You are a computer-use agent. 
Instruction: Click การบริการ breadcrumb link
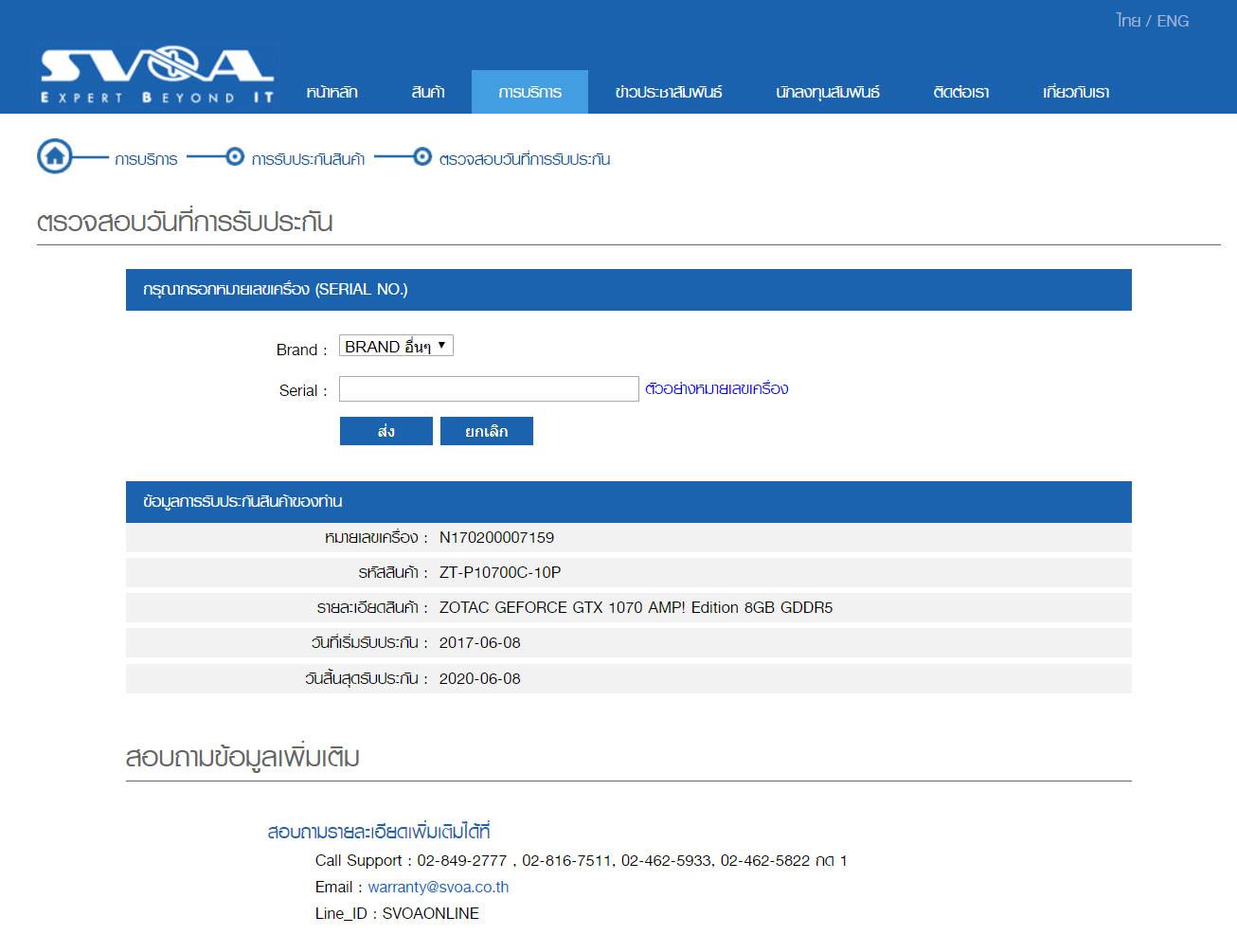pyautogui.click(x=146, y=159)
